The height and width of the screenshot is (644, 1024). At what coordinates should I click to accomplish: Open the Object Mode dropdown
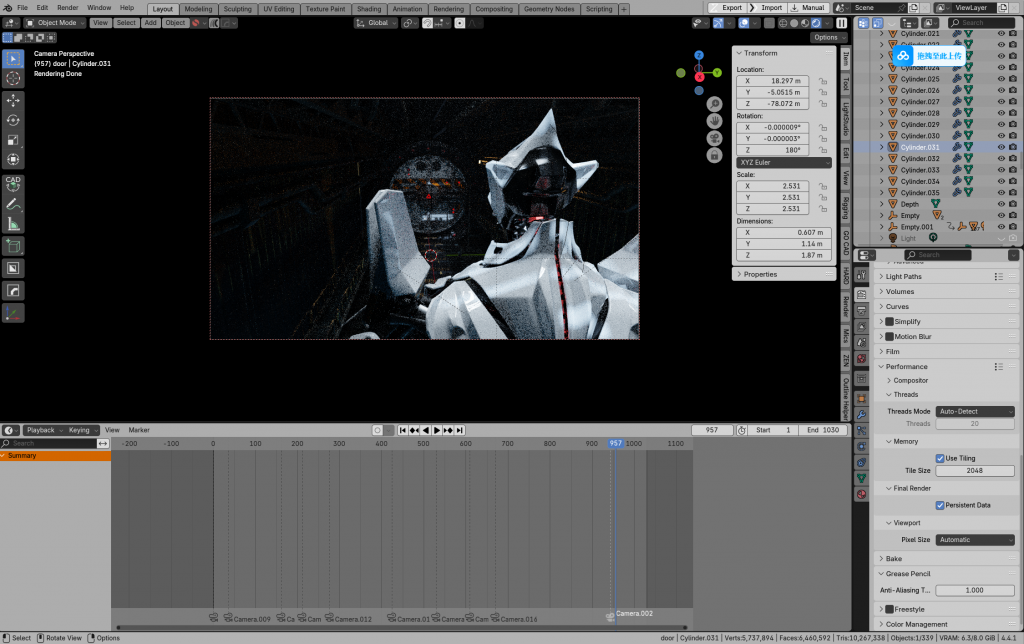(56, 23)
